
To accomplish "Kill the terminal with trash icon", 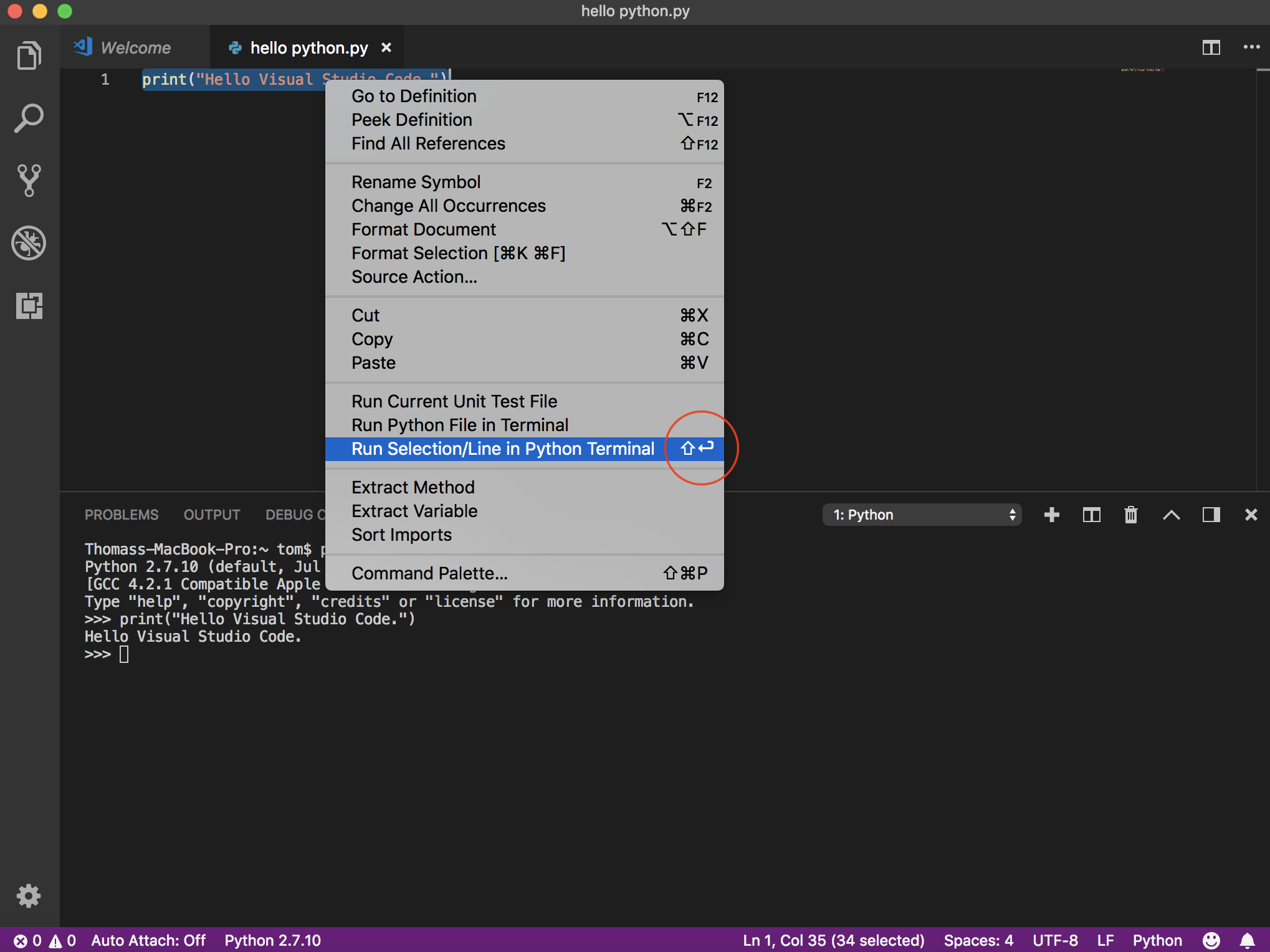I will 1131,515.
